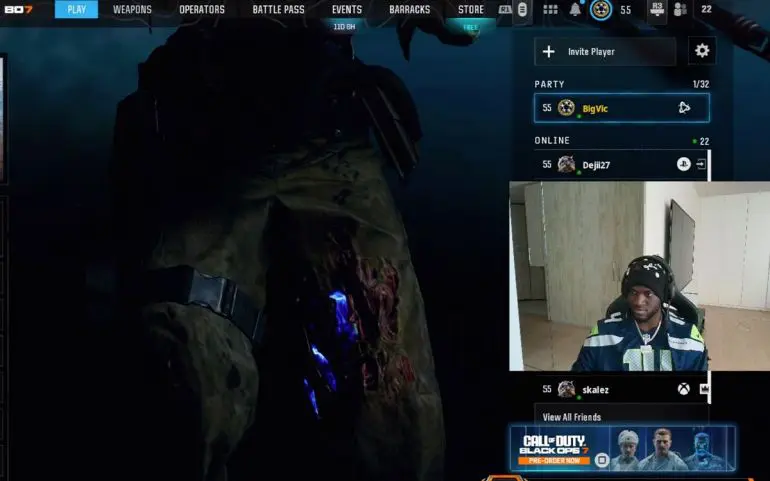Click the Invite Player button
This screenshot has height=481, width=770.
pyautogui.click(x=606, y=51)
